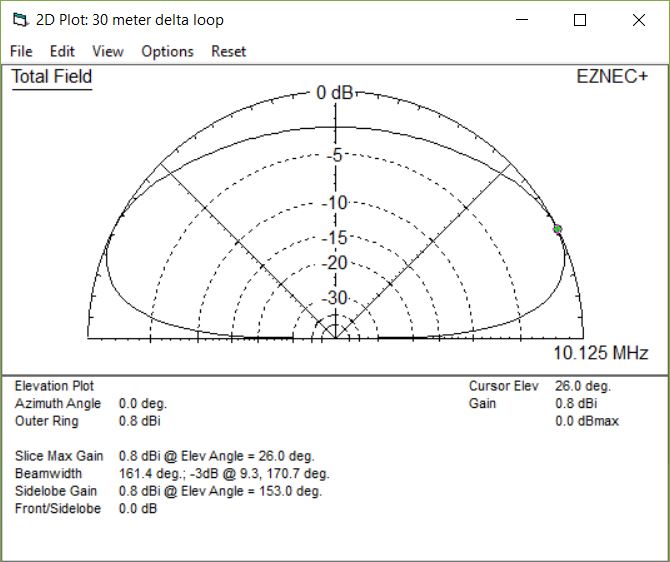Minimize the 2D Plot window
The image size is (670, 562).
(520, 20)
